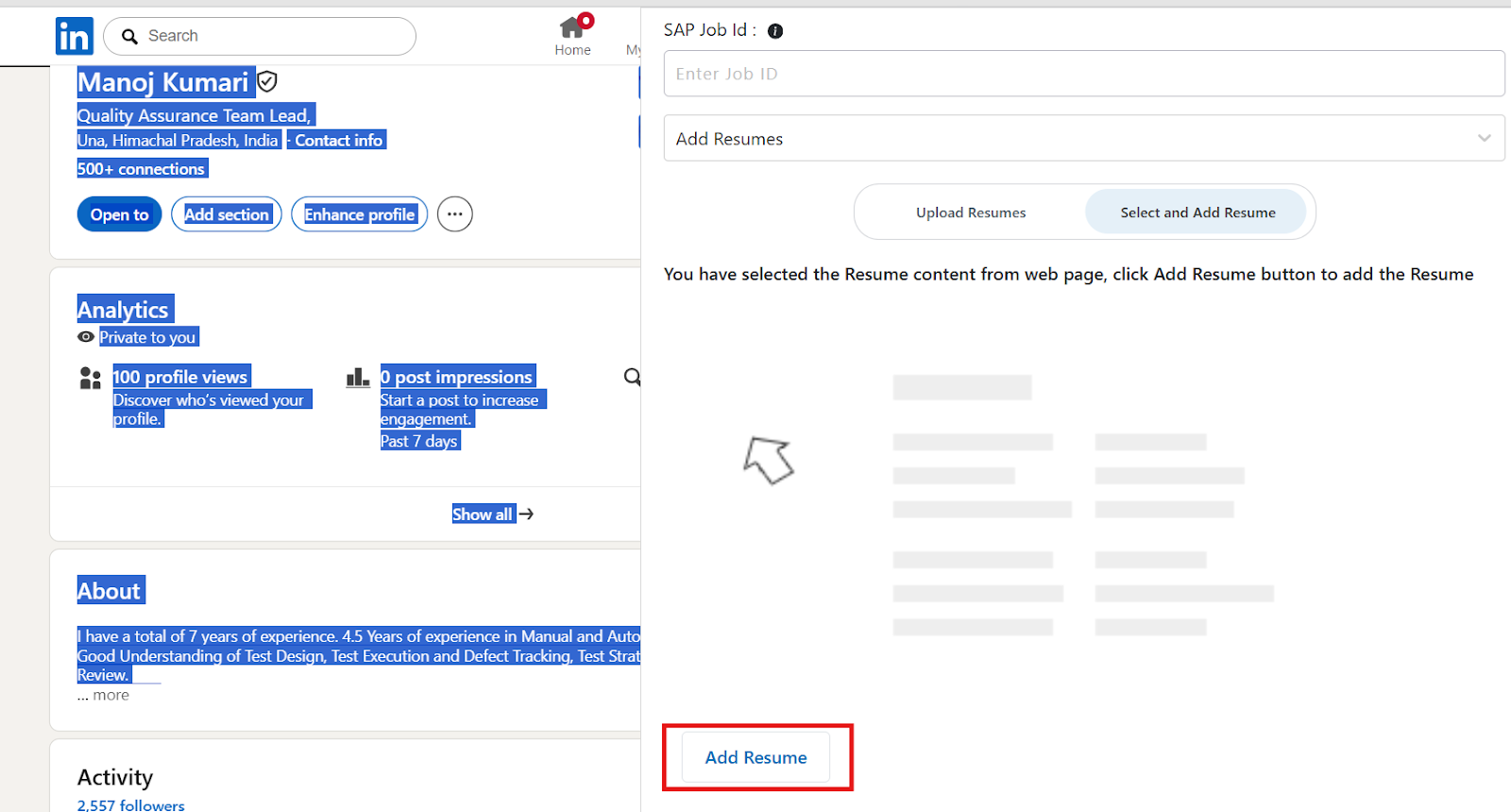Click the profile views people icon
Viewport: 1511px width, 812px height.
click(x=91, y=379)
